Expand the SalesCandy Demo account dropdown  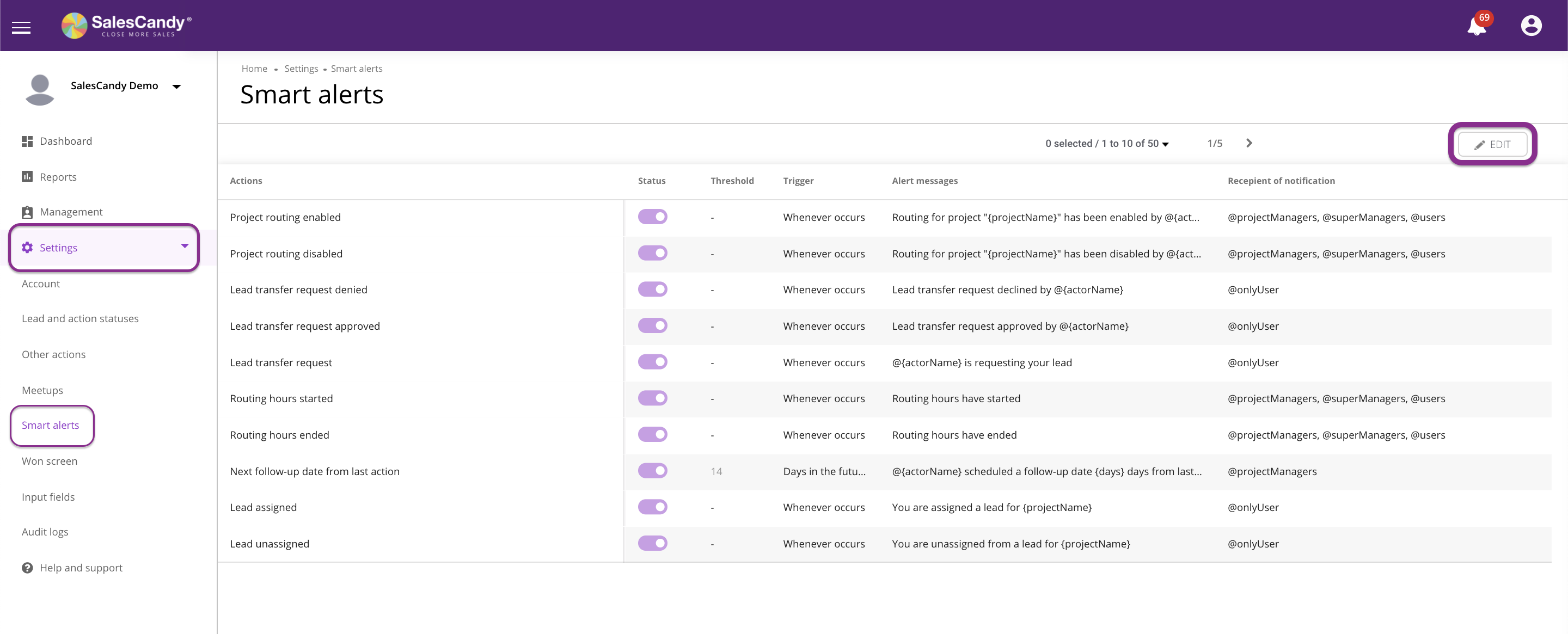(176, 87)
